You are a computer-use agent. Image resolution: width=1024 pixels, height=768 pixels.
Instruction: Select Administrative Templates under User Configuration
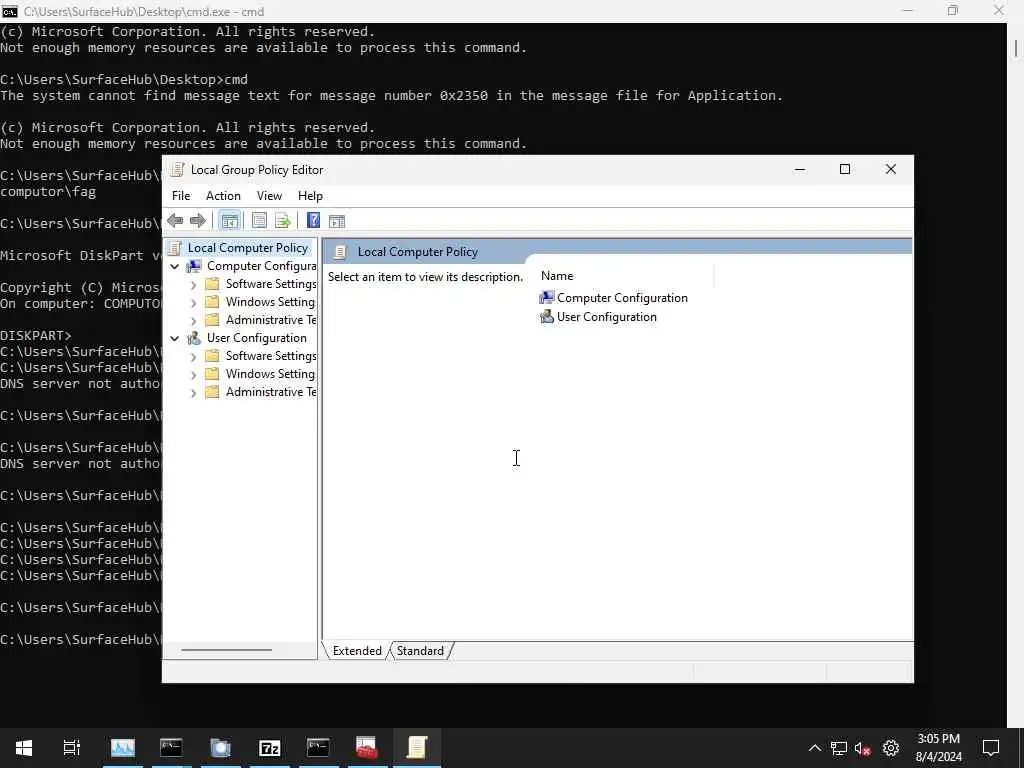pos(271,392)
